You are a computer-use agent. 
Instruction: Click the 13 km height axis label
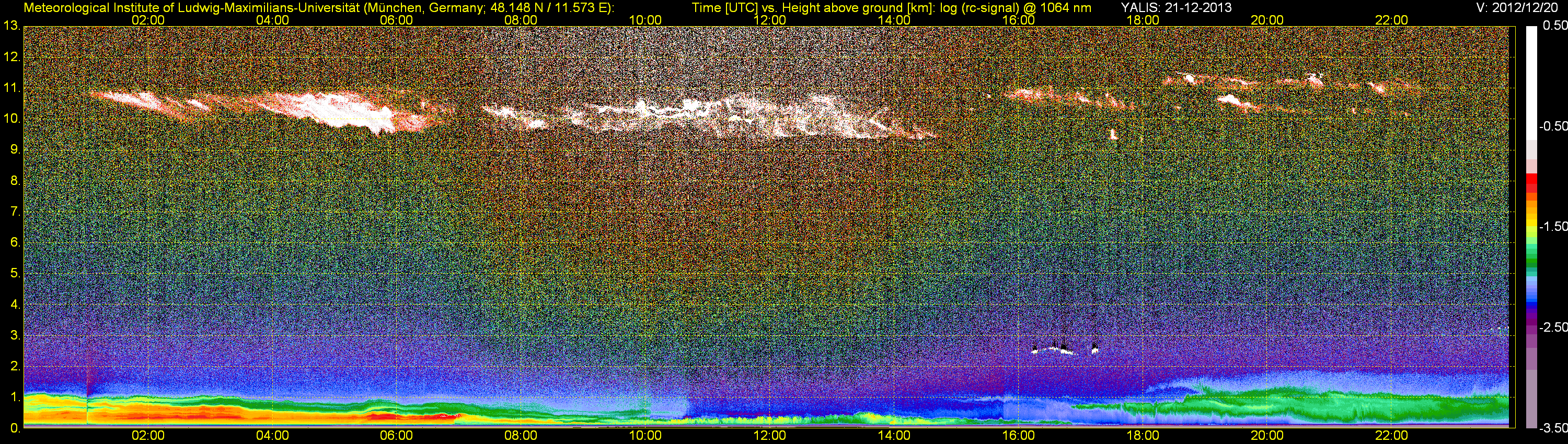coord(11,26)
